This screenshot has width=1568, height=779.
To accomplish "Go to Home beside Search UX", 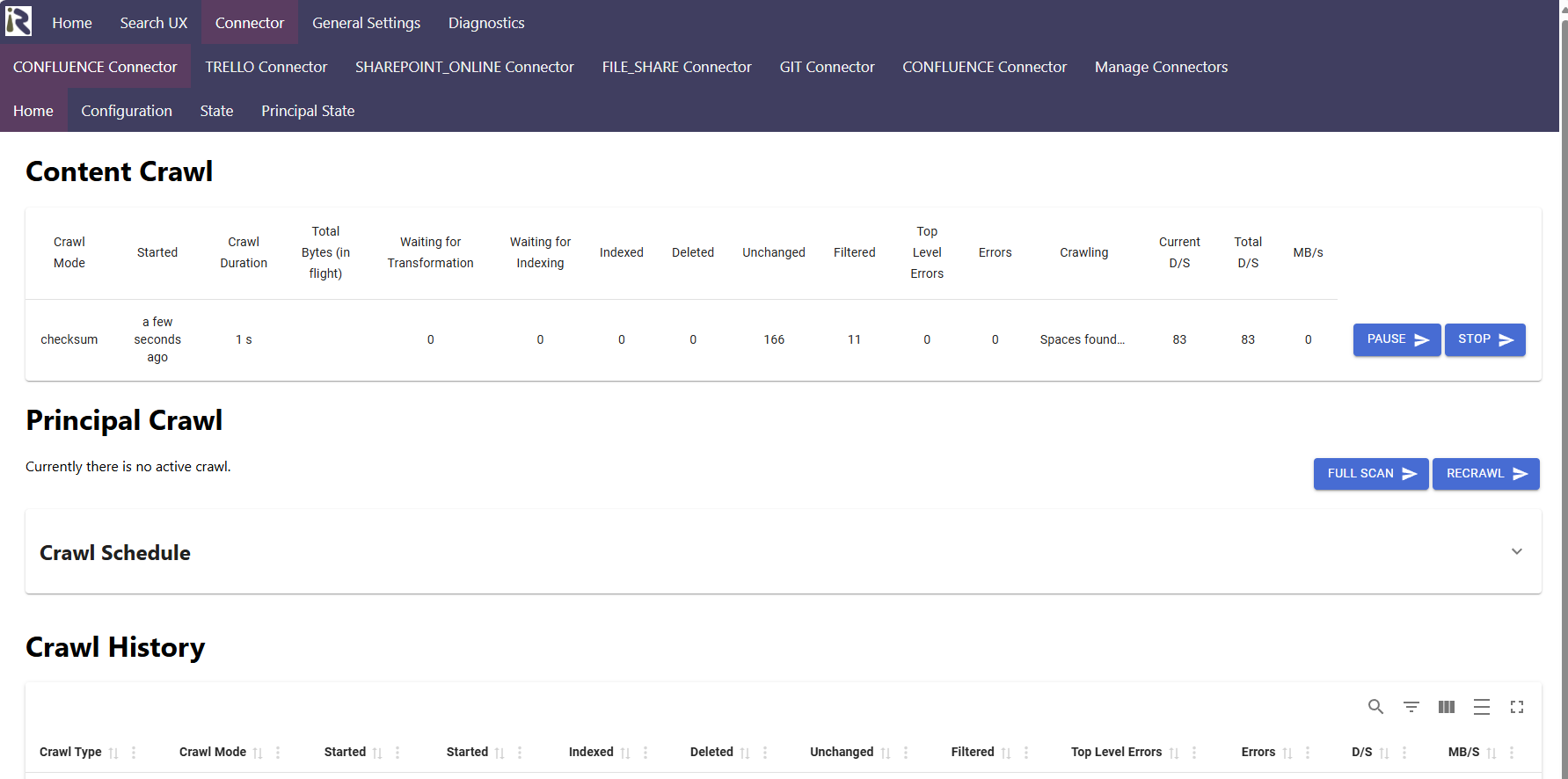I will pos(72,23).
